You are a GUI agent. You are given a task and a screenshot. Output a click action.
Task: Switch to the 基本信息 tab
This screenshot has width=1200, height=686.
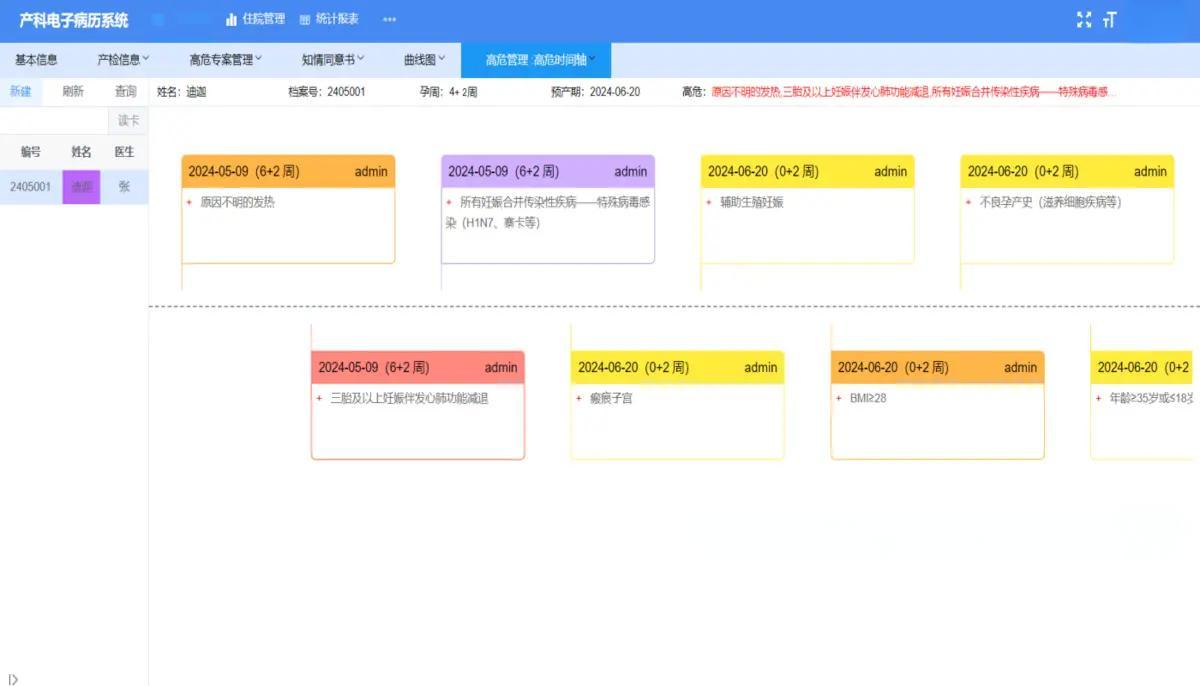36,60
